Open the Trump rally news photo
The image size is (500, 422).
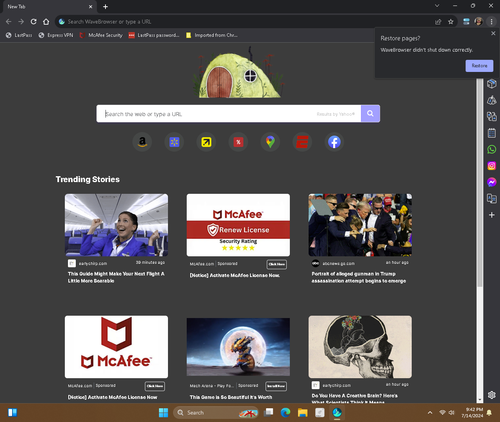click(x=360, y=225)
